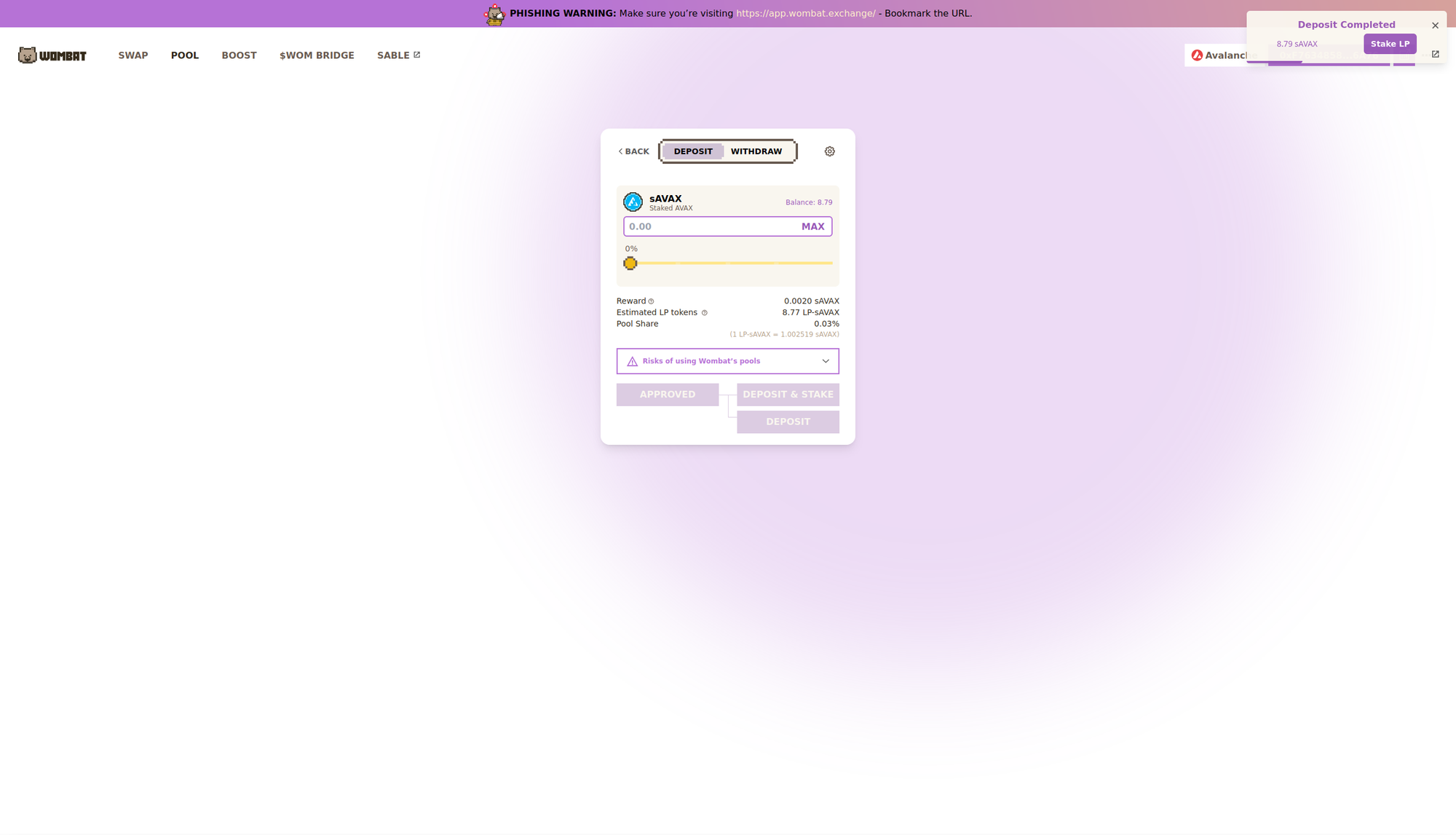Click the Reward info tooltip icon
Image resolution: width=1456 pixels, height=835 pixels.
[x=651, y=301]
